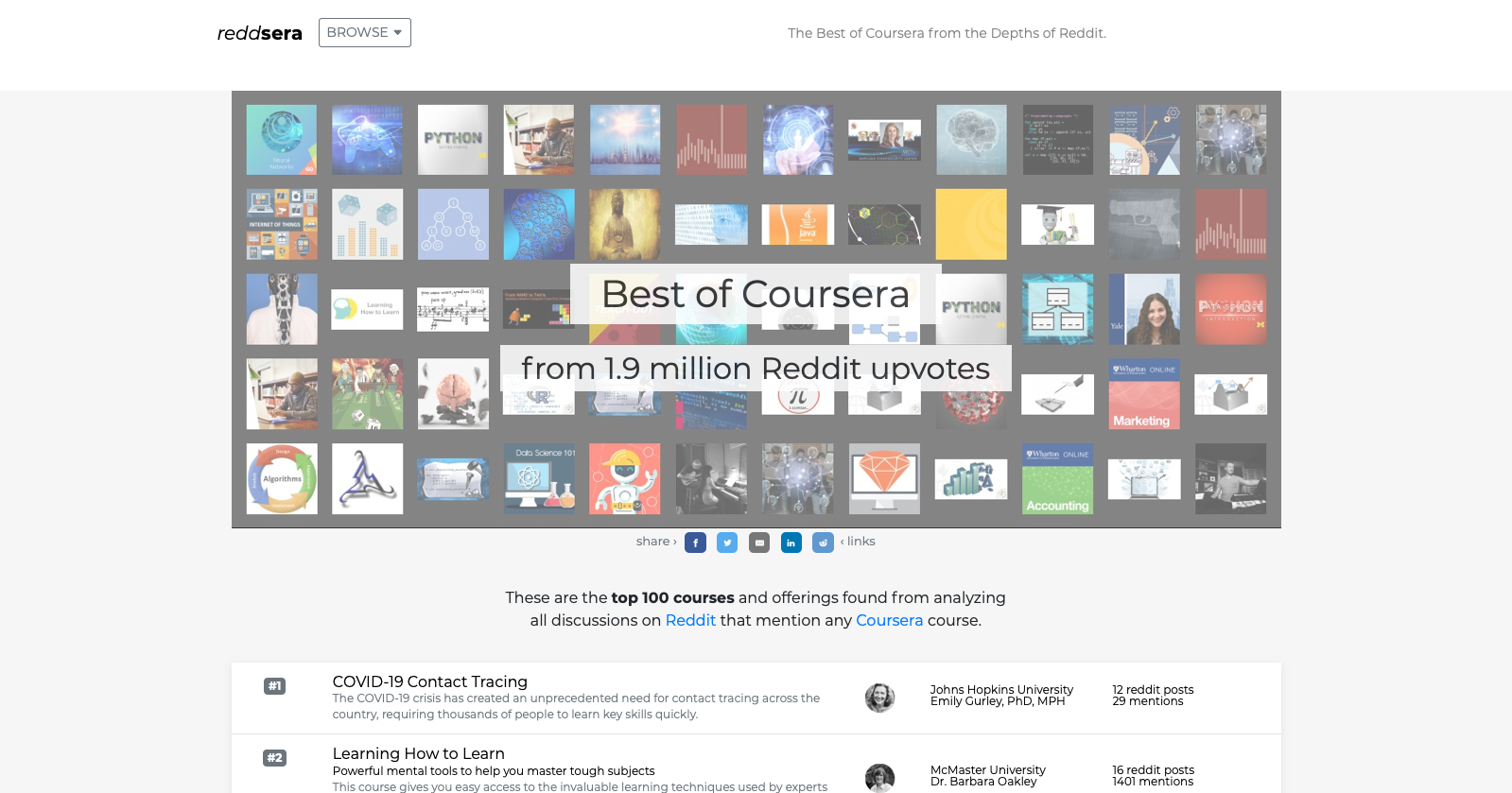Open the Yale woman portrait thumbnail
Screen dimensions: 1512x793
coord(1144,309)
